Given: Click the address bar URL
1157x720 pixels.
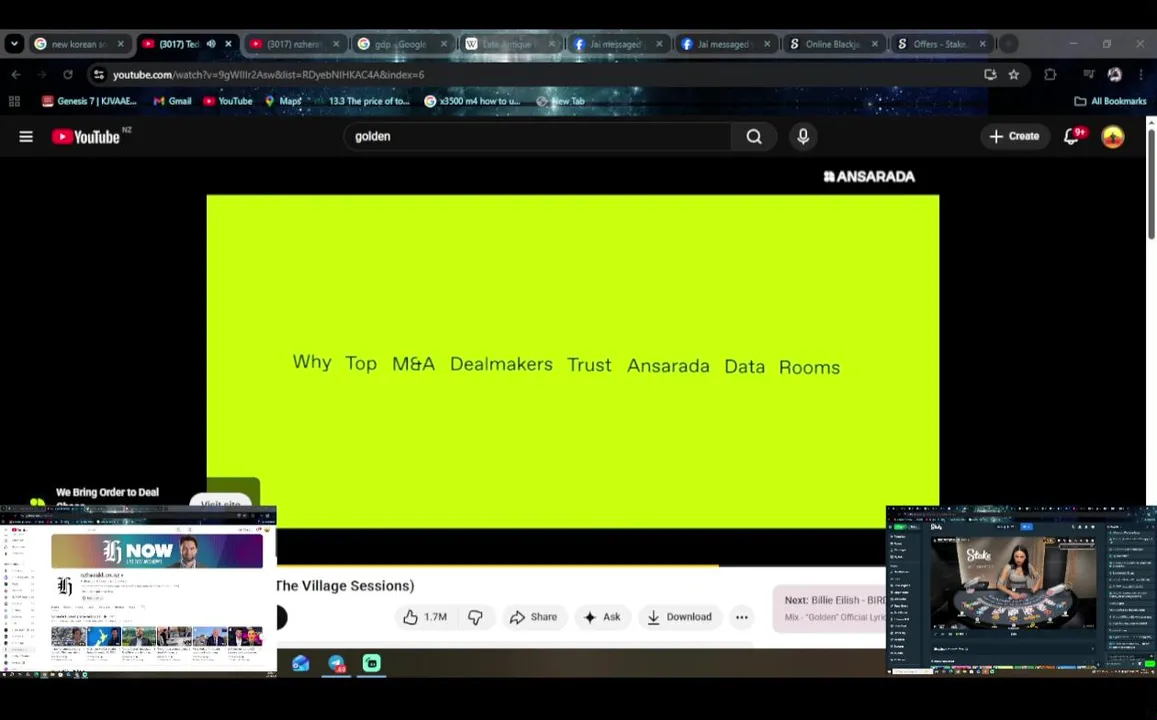Looking at the screenshot, I should [x=269, y=75].
